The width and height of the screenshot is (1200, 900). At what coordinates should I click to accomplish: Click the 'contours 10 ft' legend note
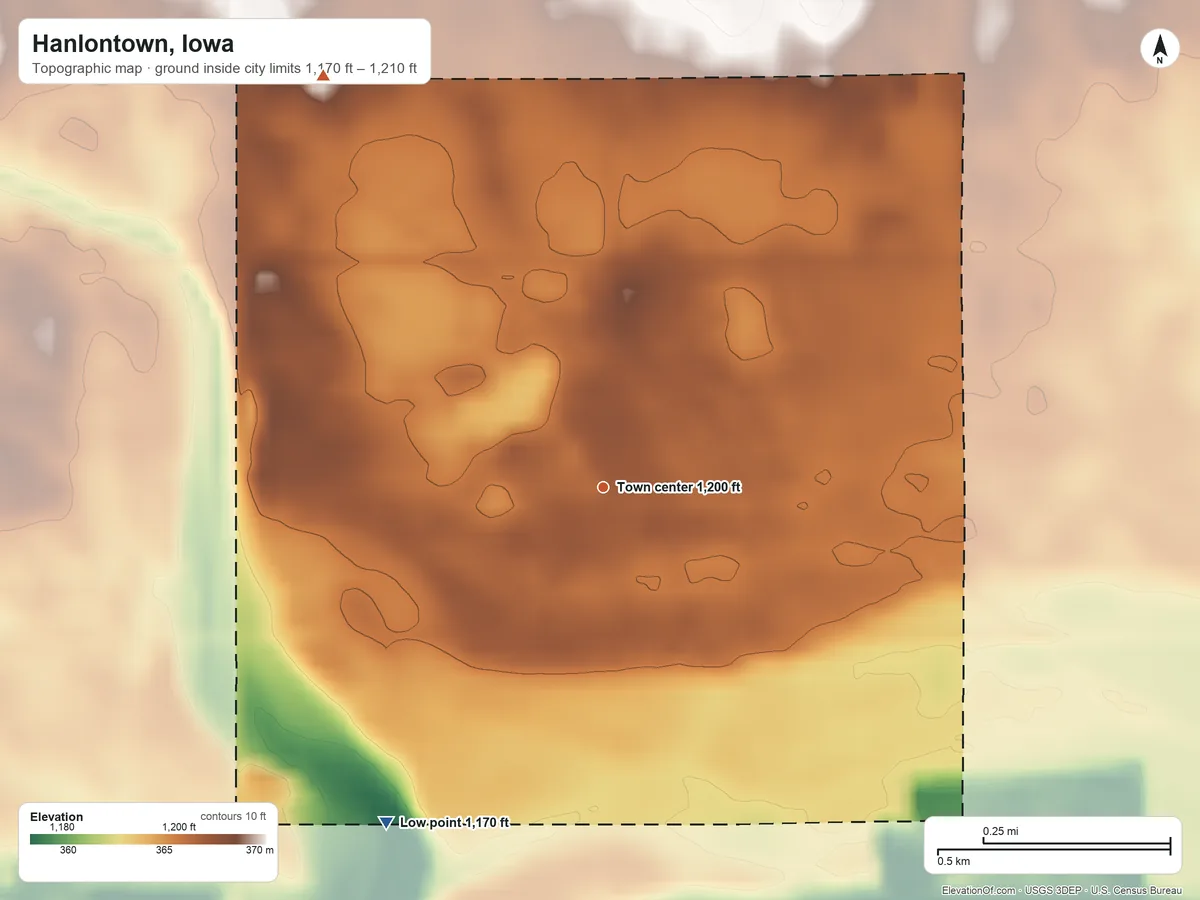pyautogui.click(x=233, y=816)
